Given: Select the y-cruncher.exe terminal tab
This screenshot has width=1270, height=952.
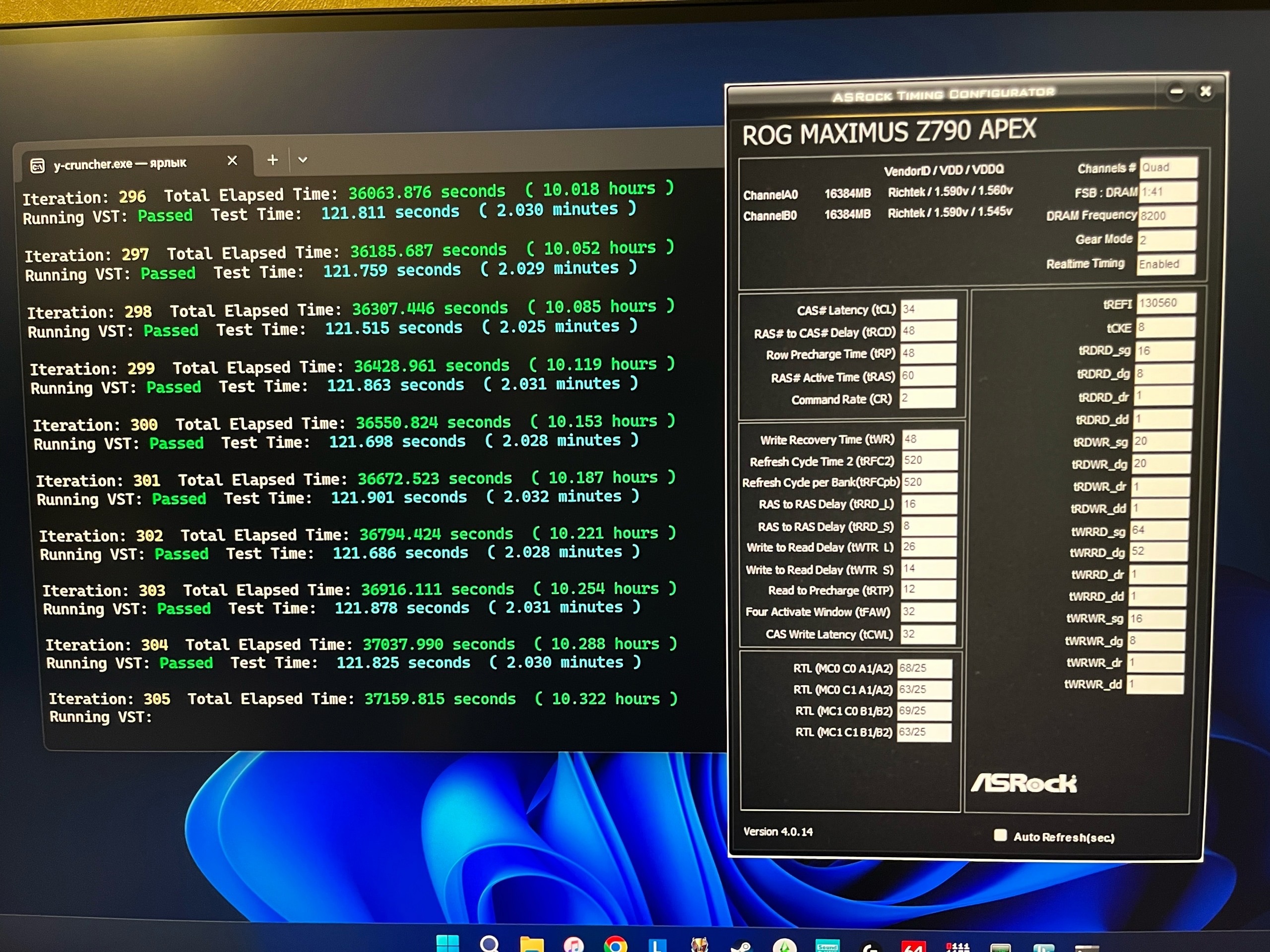Looking at the screenshot, I should 121,164.
